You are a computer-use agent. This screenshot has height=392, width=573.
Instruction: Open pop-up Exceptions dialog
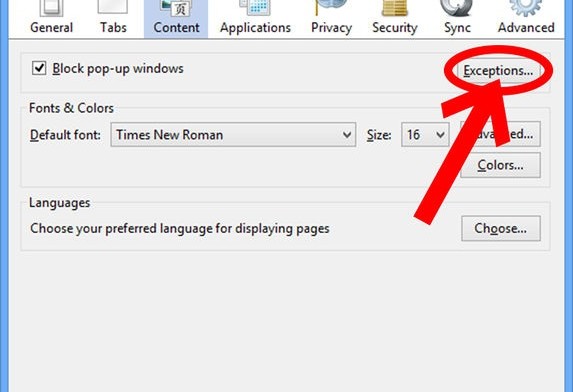[498, 70]
